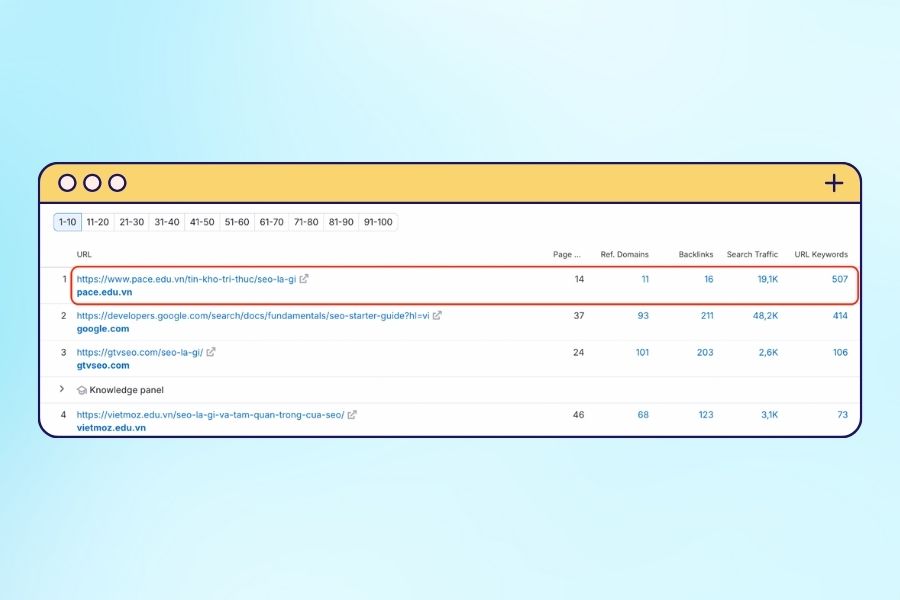Click the gtvseo.com/seo-la-gi URL link

(139, 352)
